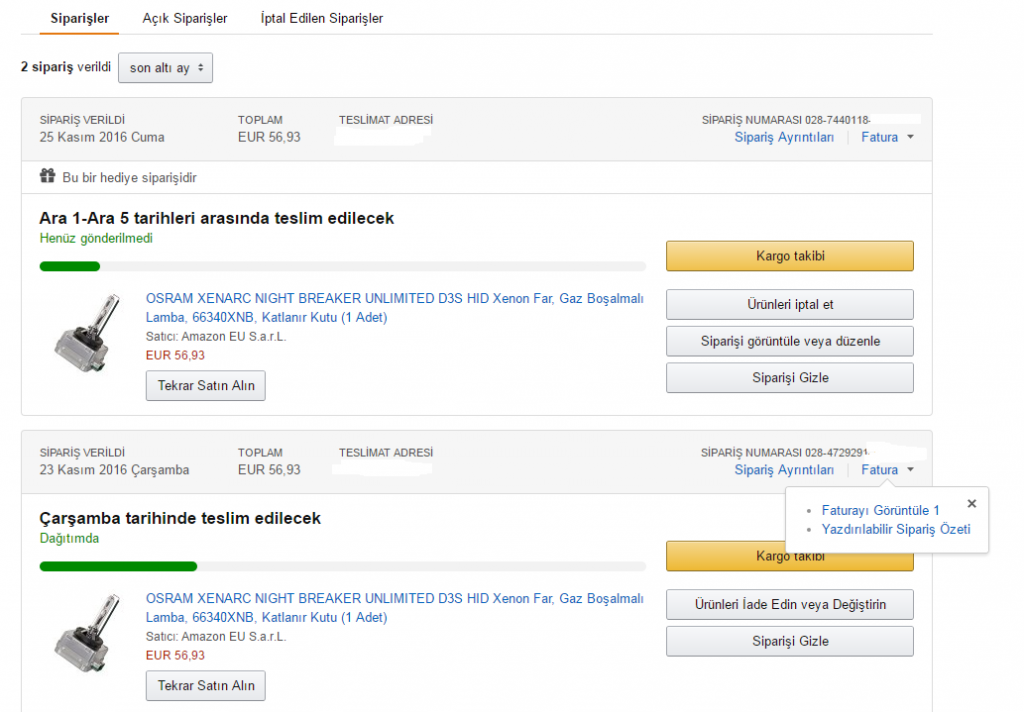Click Siparişi görüntüle veya düzenle

pyautogui.click(x=790, y=341)
